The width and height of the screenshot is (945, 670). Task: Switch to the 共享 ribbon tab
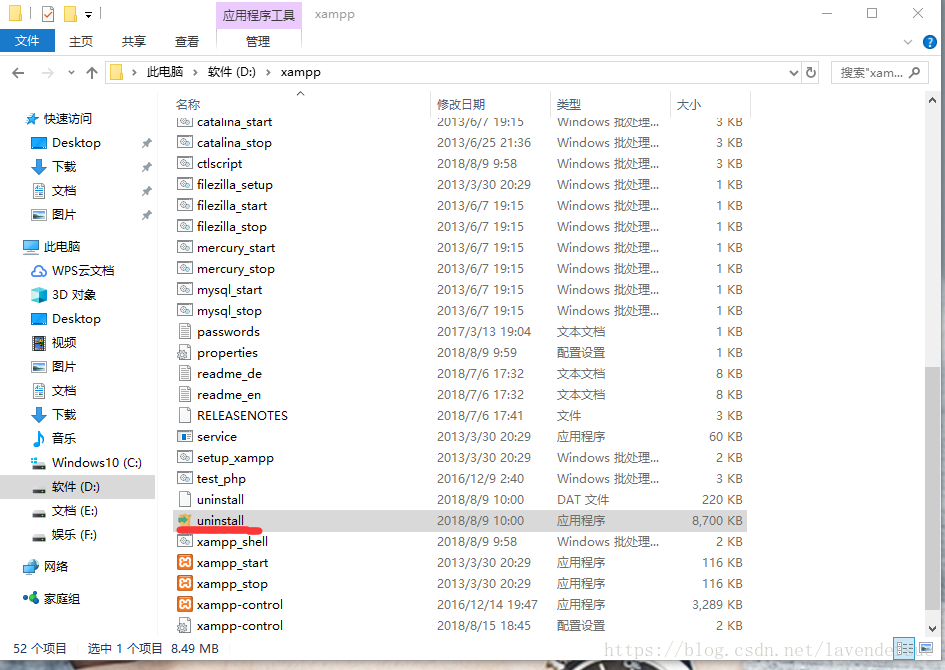coord(134,42)
